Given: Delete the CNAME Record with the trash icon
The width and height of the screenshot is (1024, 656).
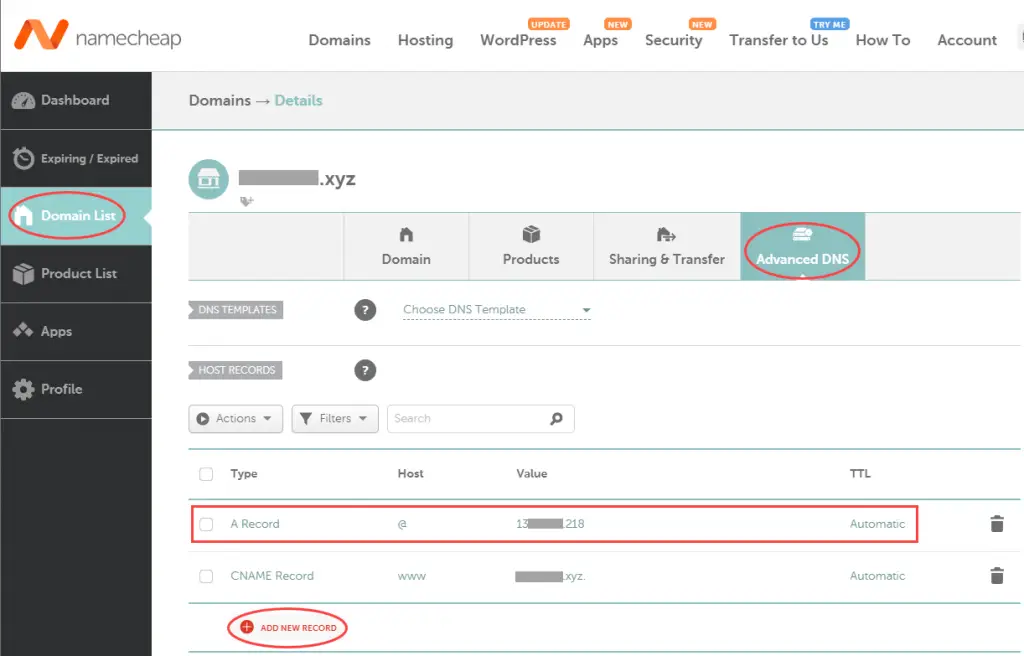Looking at the screenshot, I should 997,576.
